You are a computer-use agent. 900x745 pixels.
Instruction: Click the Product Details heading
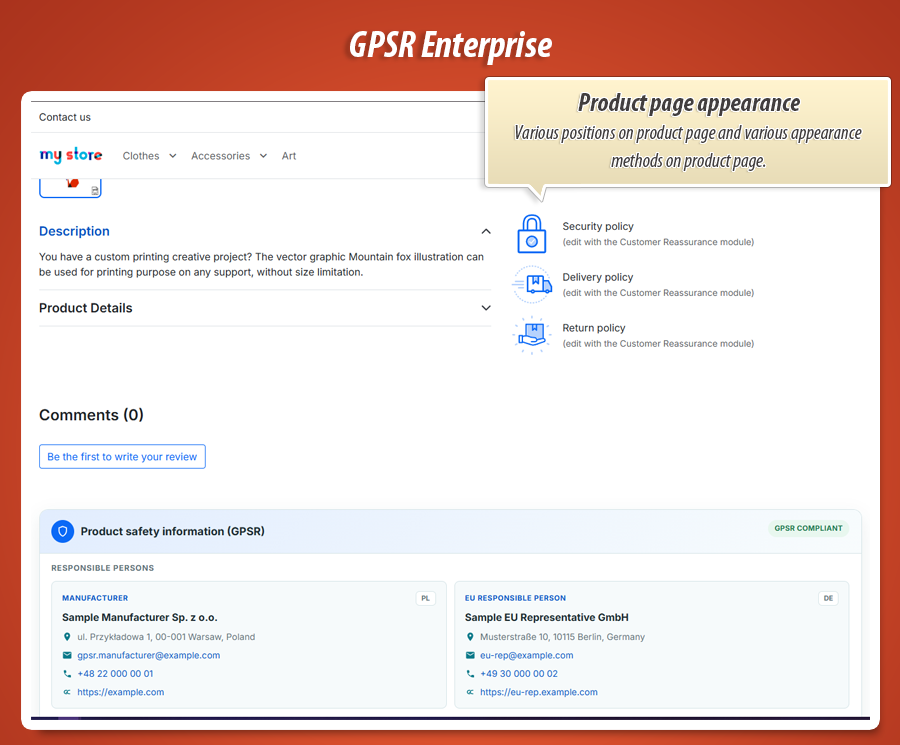86,308
